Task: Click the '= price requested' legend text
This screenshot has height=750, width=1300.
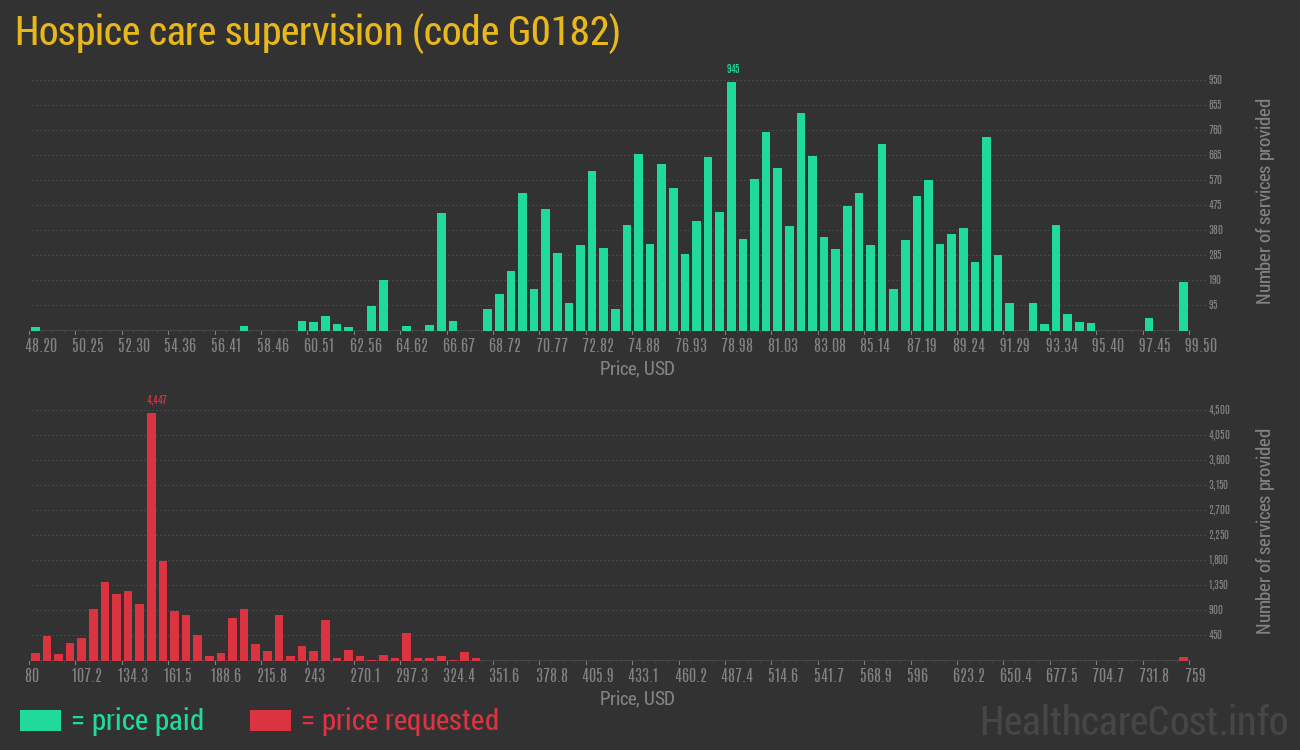Action: (x=399, y=720)
